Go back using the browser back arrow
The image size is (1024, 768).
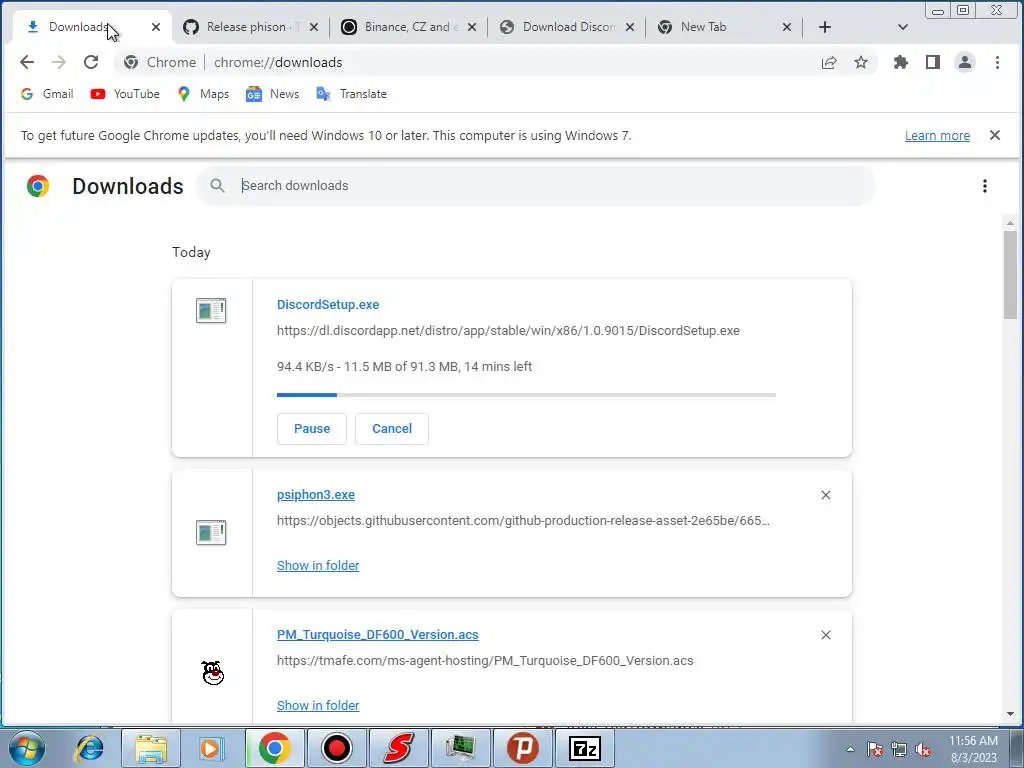pos(27,62)
